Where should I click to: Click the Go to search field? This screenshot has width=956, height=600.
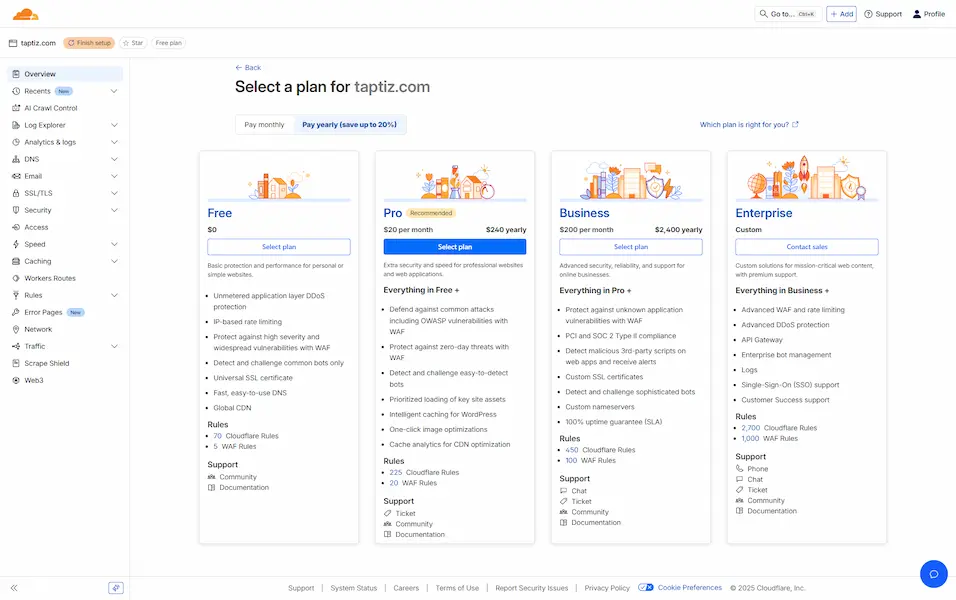pyautogui.click(x=788, y=14)
